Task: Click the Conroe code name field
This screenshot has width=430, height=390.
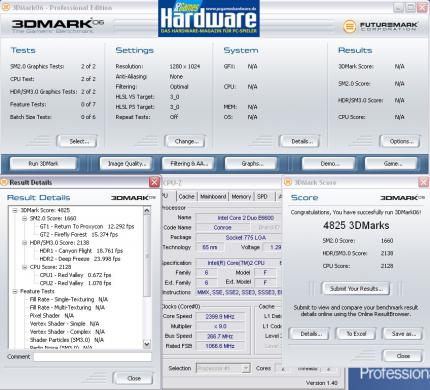Action: pos(222,228)
